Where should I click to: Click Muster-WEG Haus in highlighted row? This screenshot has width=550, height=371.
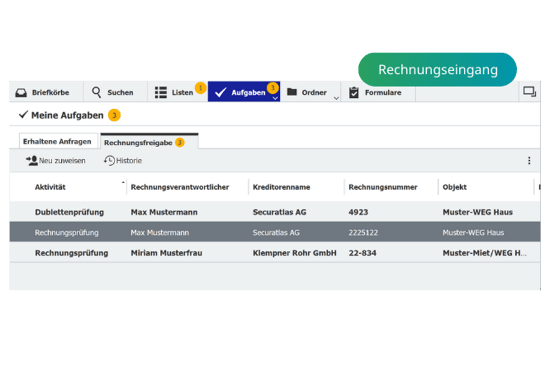pos(473,232)
